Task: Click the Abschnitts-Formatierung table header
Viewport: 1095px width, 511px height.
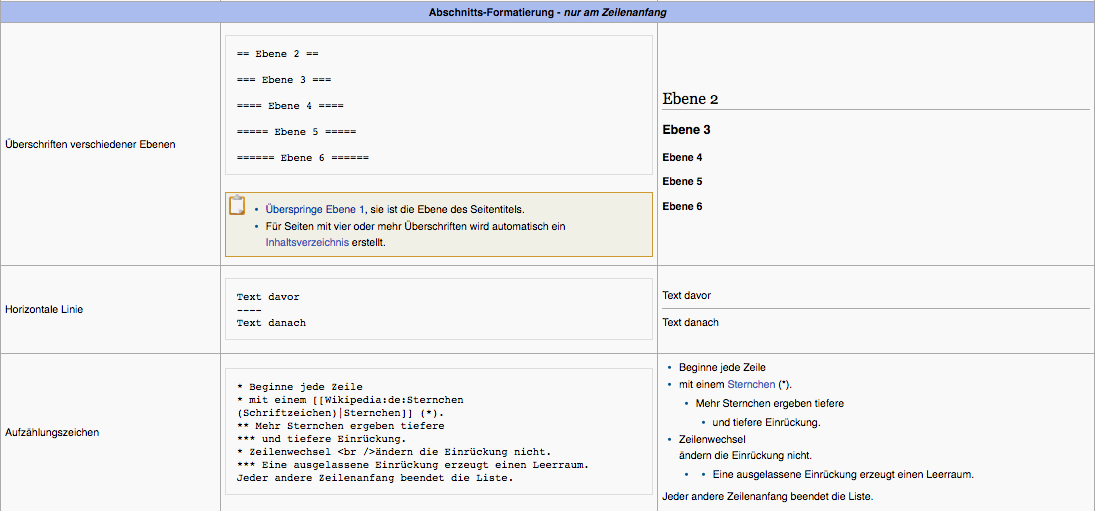Action: point(547,13)
